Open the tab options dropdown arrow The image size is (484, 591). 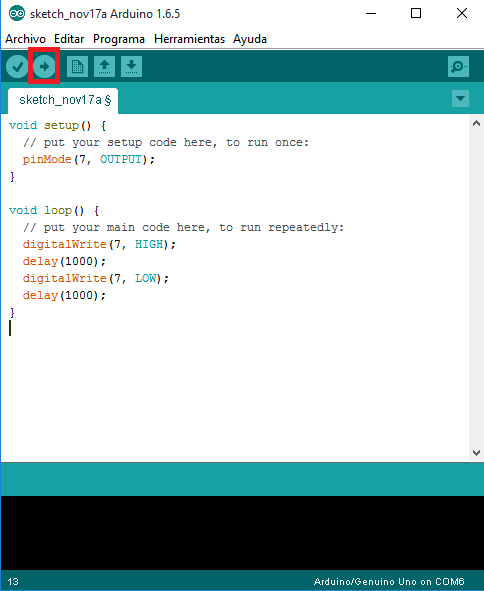pyautogui.click(x=460, y=98)
